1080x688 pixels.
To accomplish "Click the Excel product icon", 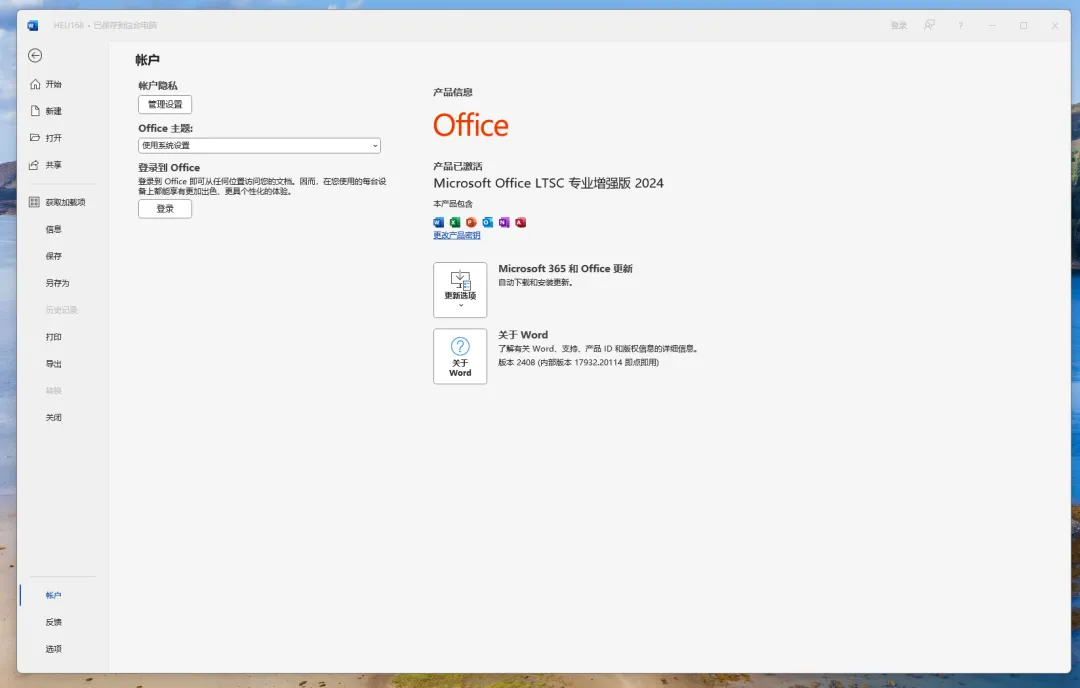I will pyautogui.click(x=455, y=222).
